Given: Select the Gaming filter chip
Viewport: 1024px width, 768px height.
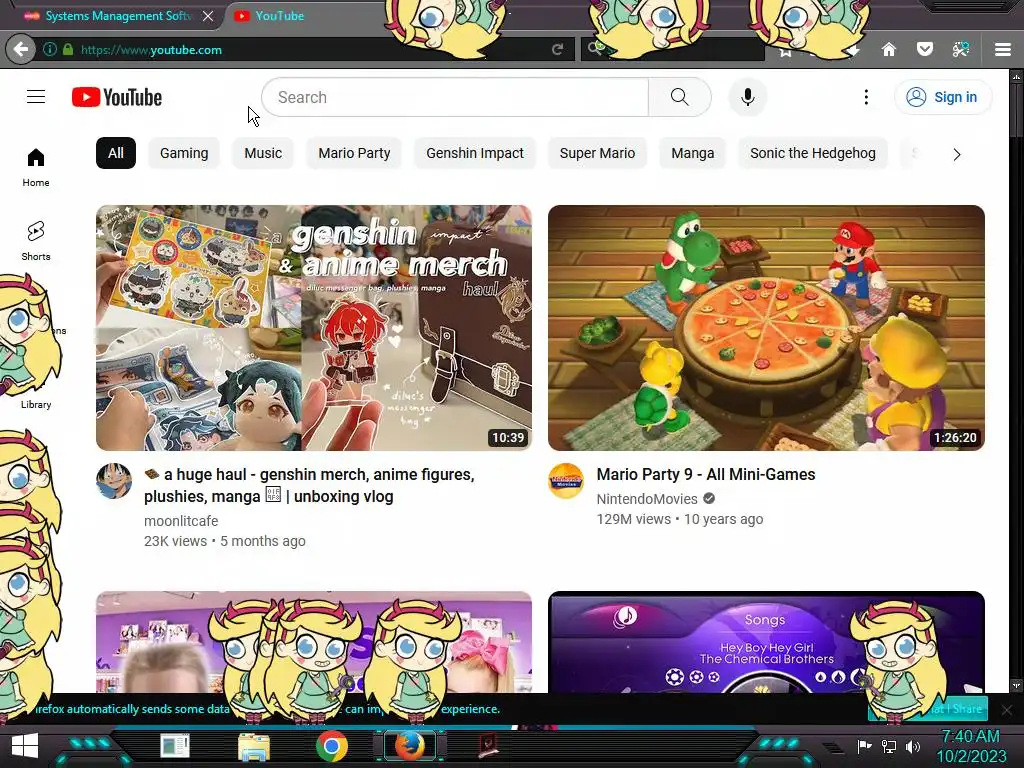Looking at the screenshot, I should [x=184, y=153].
